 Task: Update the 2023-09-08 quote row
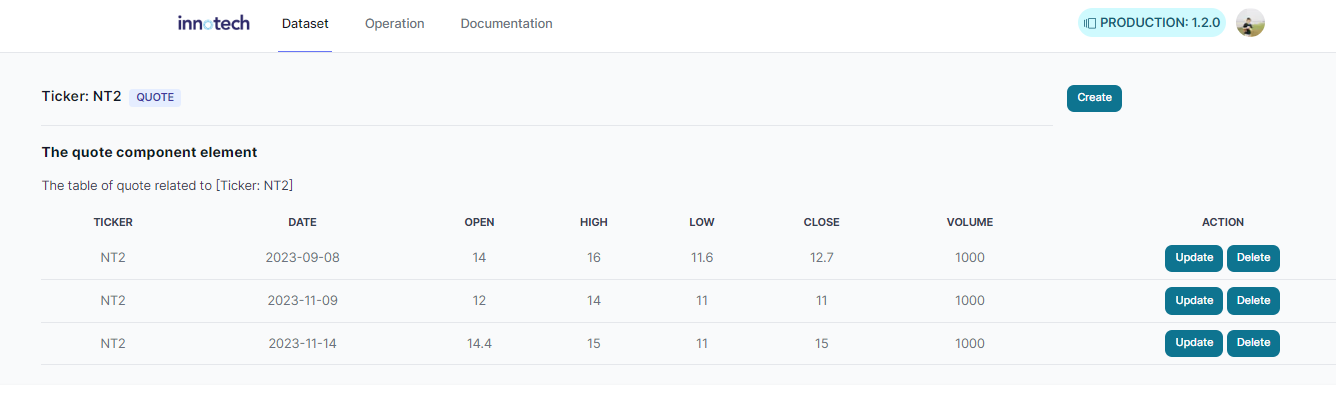point(1194,258)
